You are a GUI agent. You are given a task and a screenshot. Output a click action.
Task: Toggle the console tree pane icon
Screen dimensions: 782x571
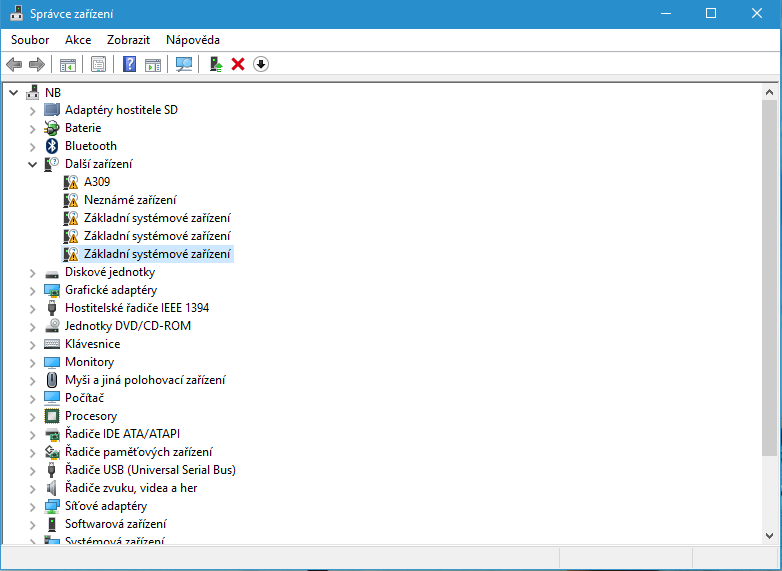point(68,65)
